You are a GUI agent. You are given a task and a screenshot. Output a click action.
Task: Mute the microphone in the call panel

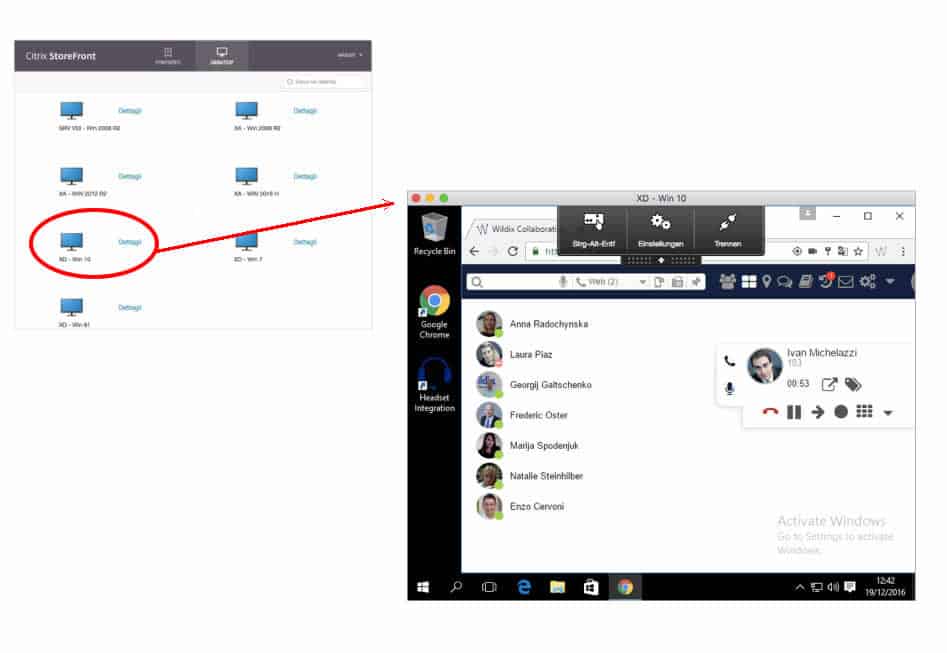tap(729, 388)
